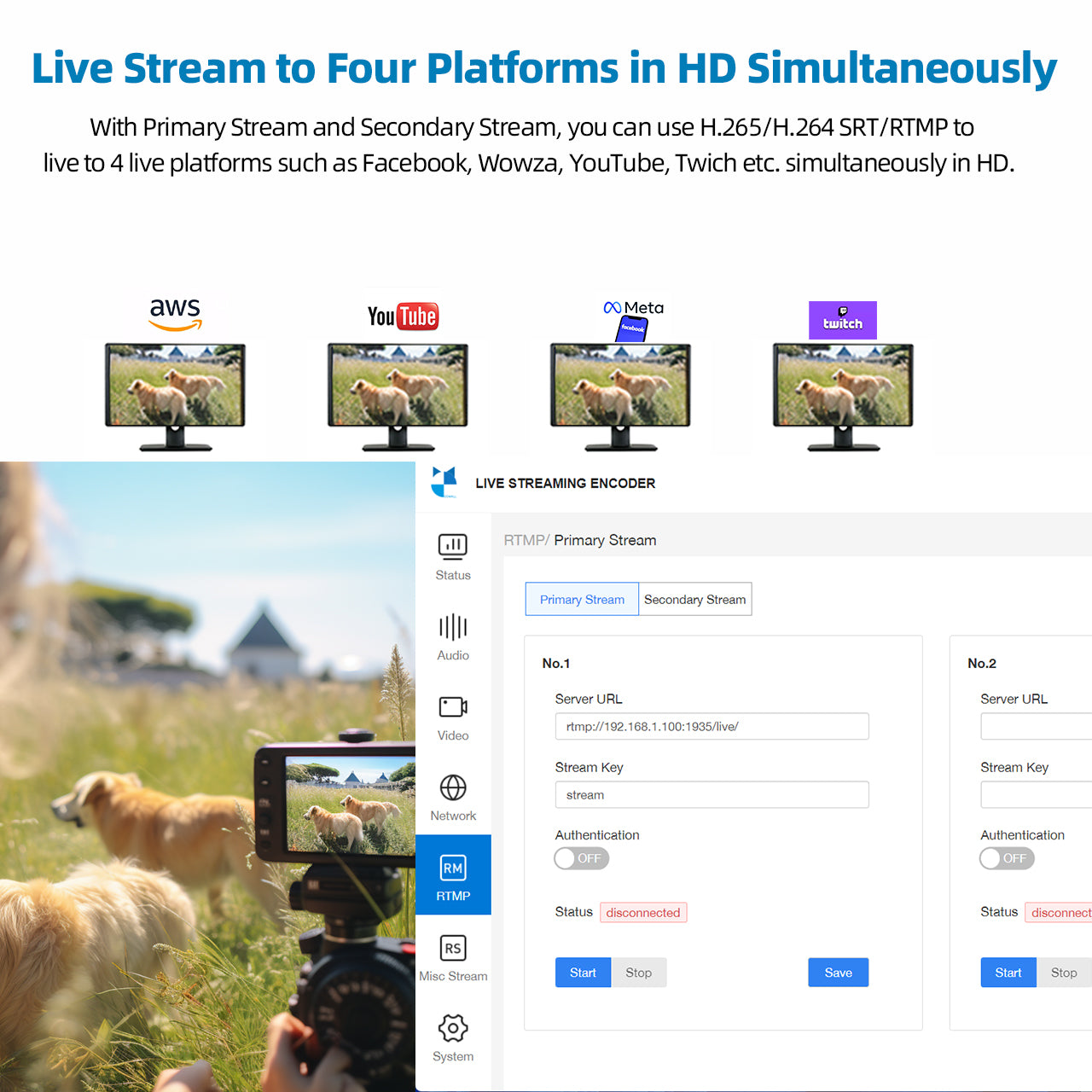Click the Meta Facebook logo
This screenshot has height=1092, width=1092.
point(633,319)
